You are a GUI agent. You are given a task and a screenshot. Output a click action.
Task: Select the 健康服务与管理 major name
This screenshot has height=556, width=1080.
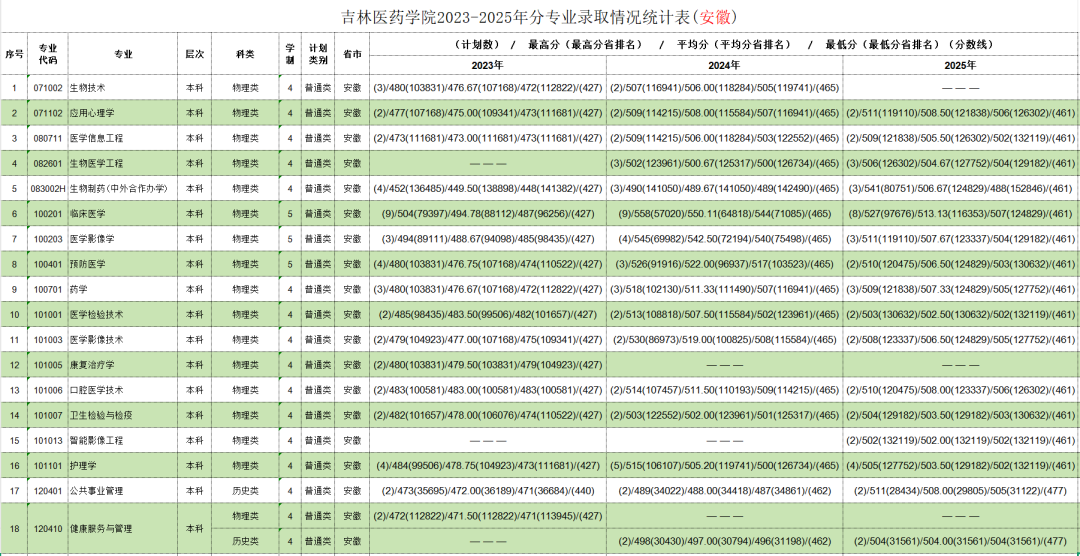pos(101,528)
